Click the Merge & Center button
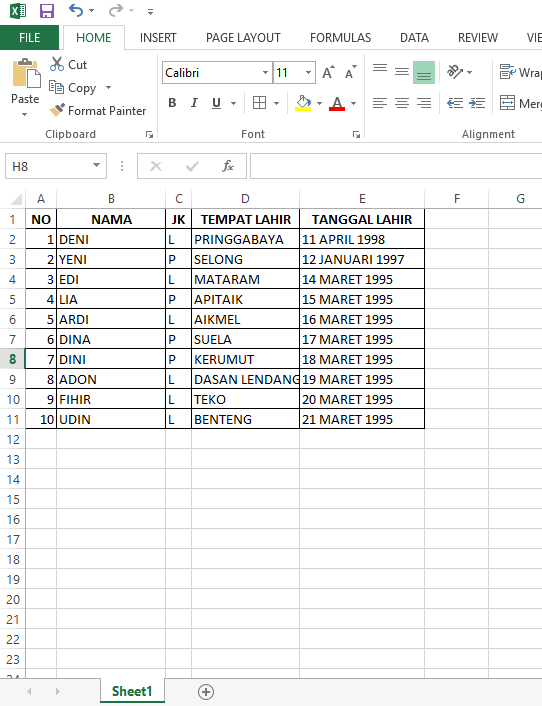 (520, 103)
